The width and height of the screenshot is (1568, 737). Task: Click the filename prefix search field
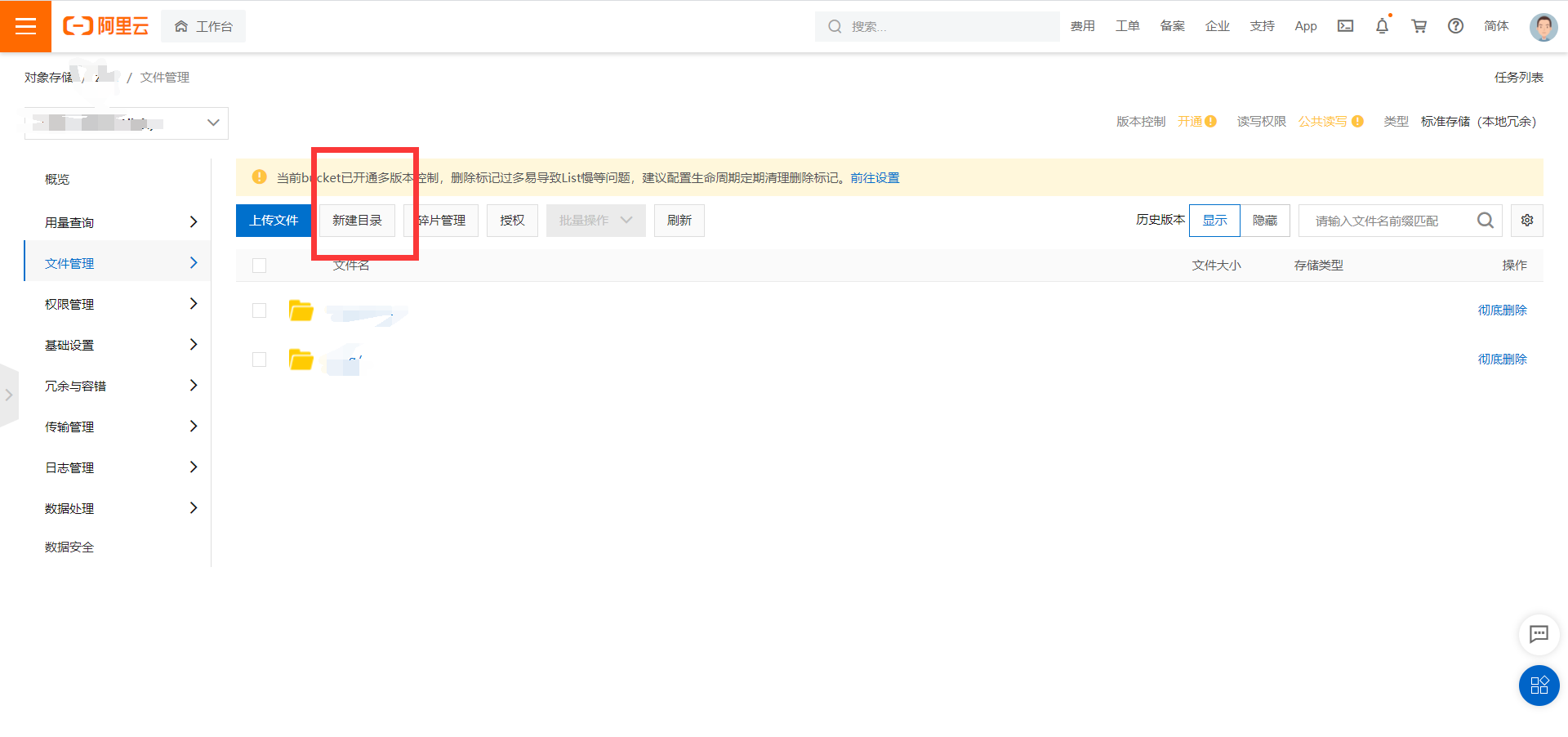(1388, 220)
